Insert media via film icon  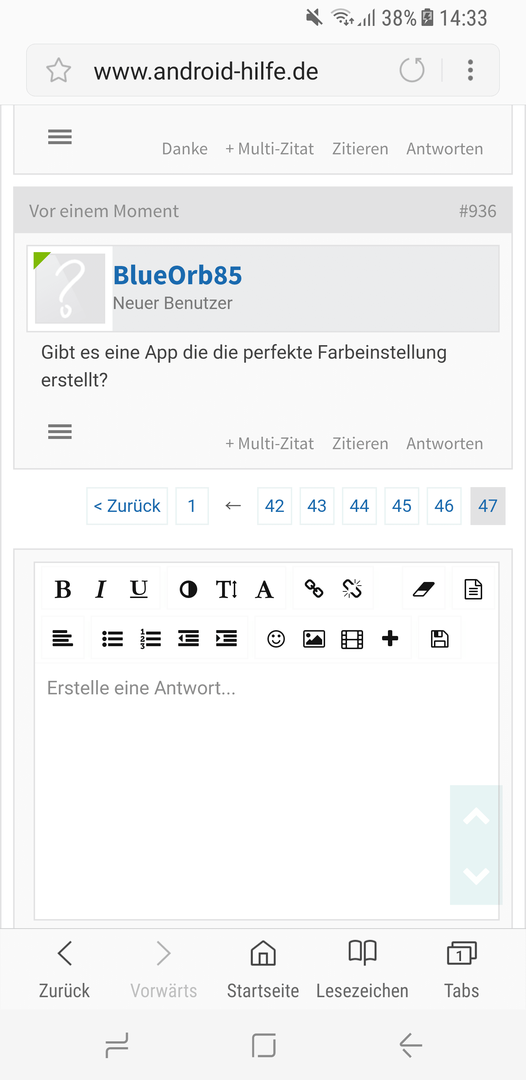[352, 638]
